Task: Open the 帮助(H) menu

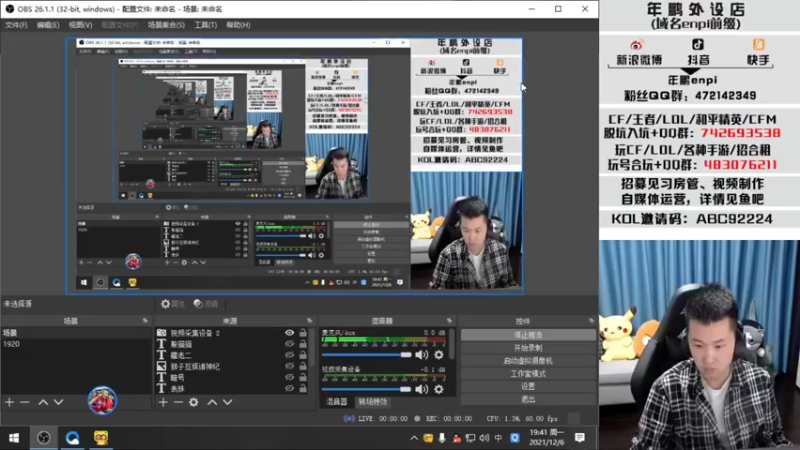Action: click(238, 24)
